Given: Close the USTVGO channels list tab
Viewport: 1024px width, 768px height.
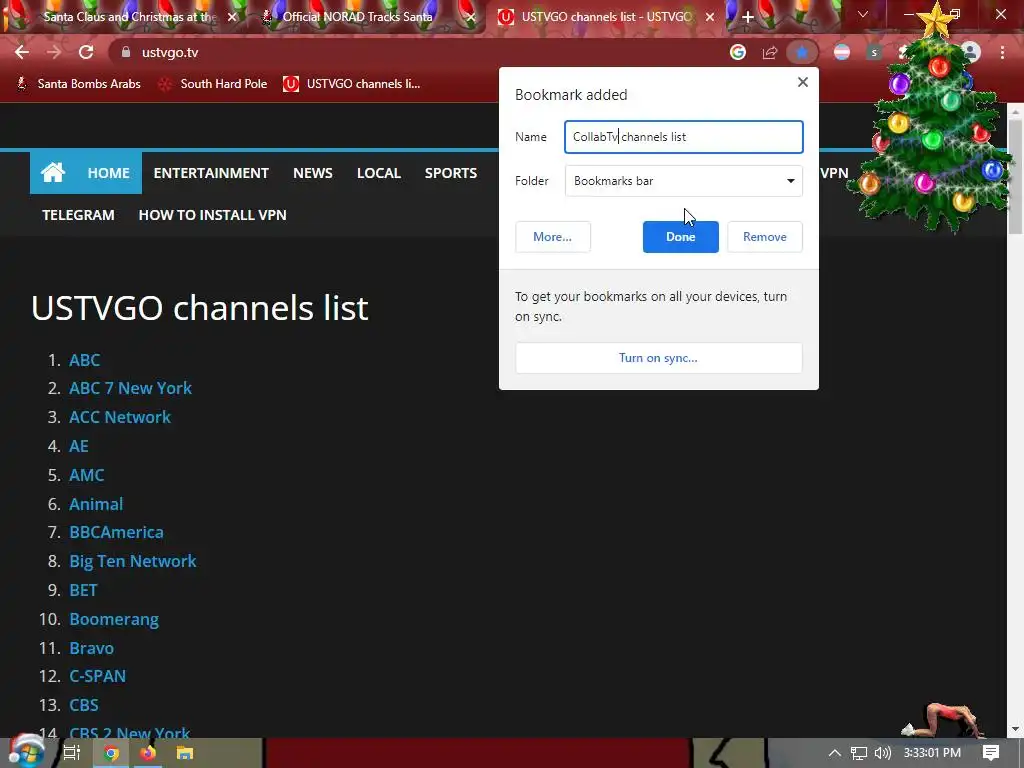Looking at the screenshot, I should [710, 17].
